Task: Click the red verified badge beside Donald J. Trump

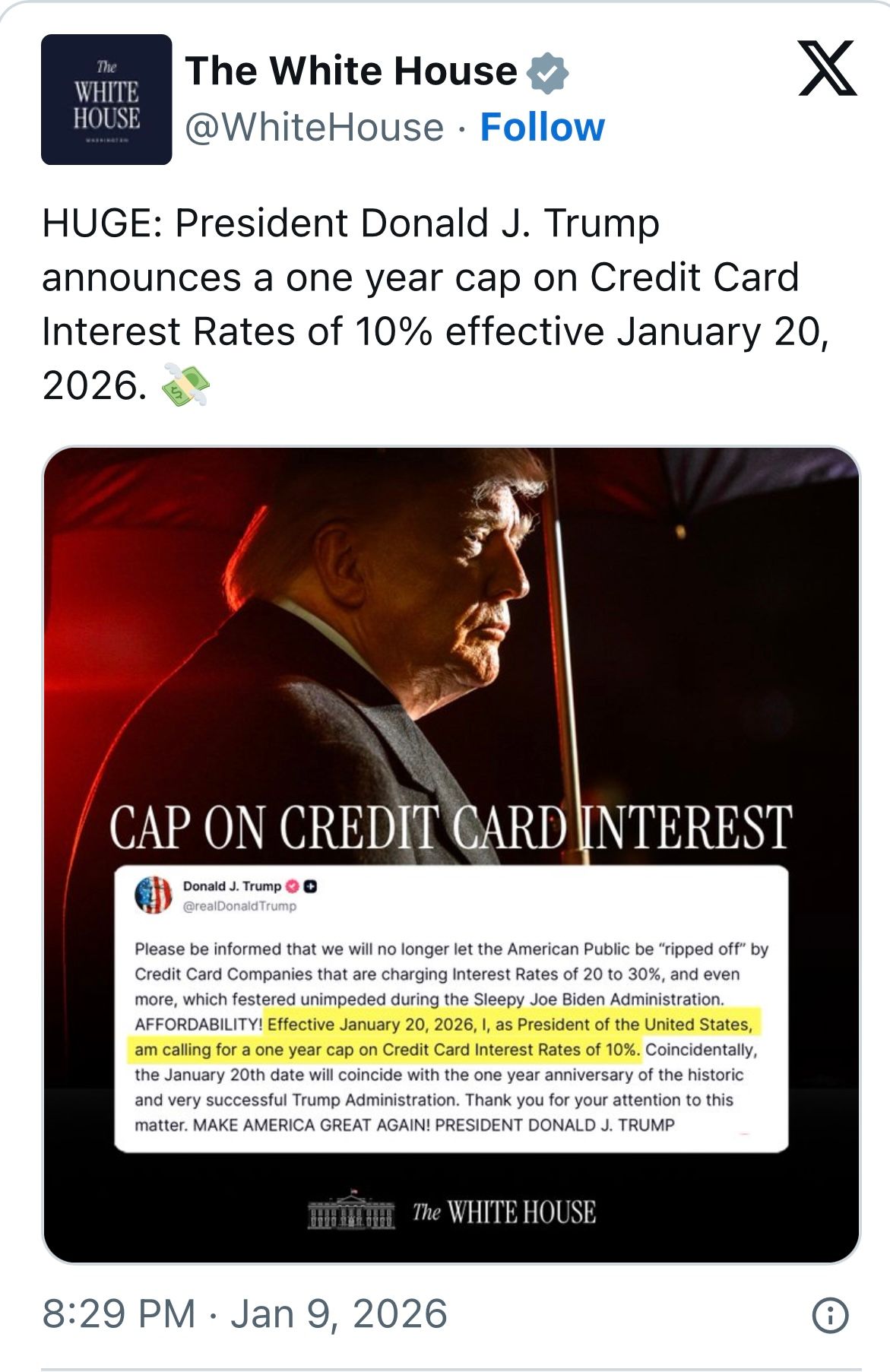Action: tap(293, 886)
